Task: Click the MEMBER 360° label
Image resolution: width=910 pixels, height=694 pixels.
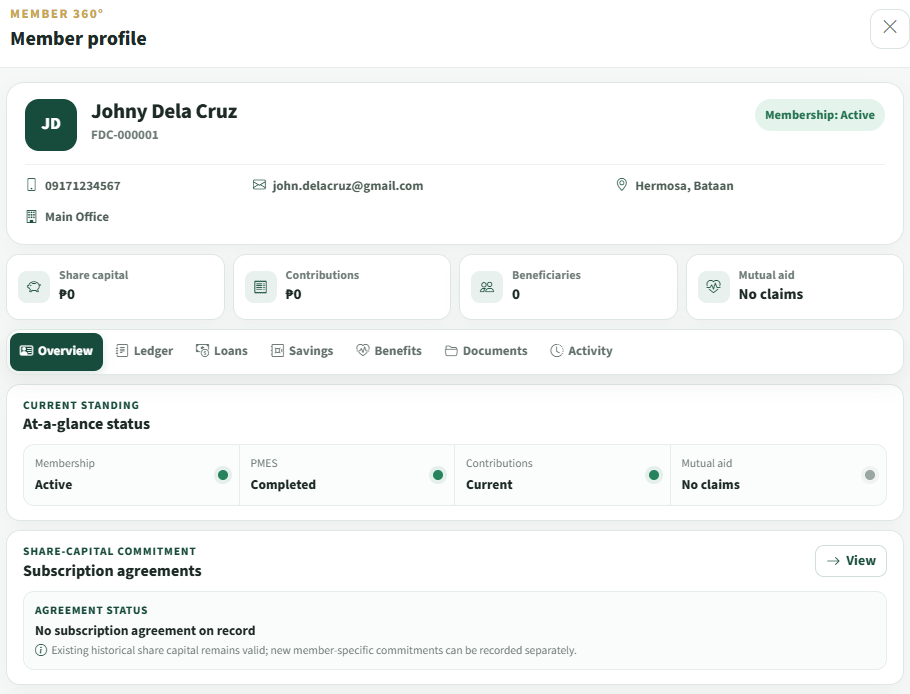Action: pyautogui.click(x=57, y=13)
